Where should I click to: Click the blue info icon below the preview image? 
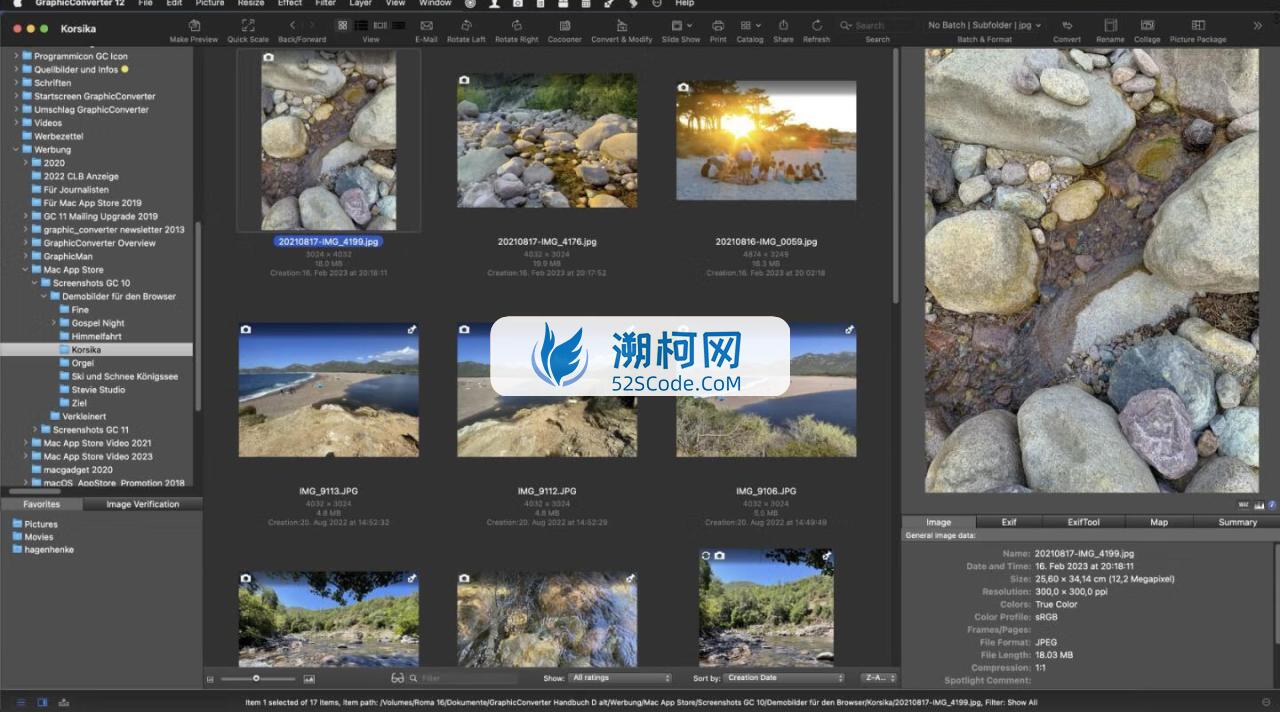click(1272, 505)
